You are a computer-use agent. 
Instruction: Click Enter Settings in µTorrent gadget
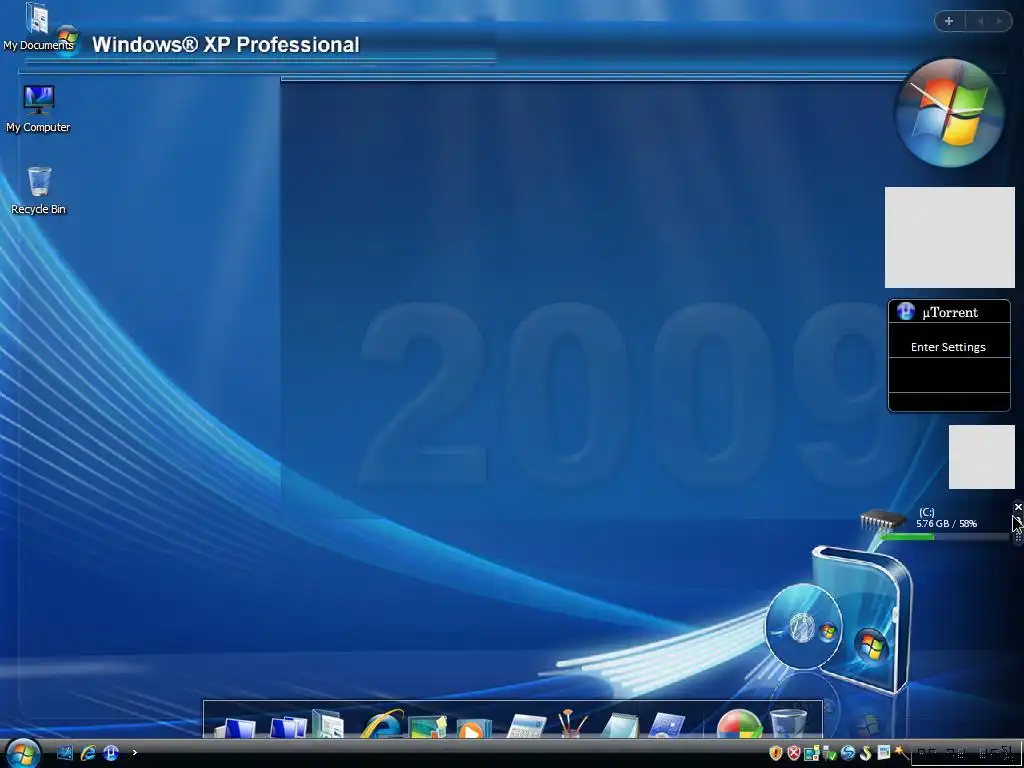pos(948,347)
